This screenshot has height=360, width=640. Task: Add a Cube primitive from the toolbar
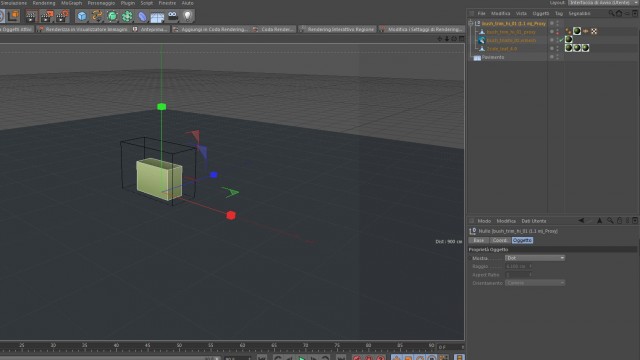click(82, 16)
